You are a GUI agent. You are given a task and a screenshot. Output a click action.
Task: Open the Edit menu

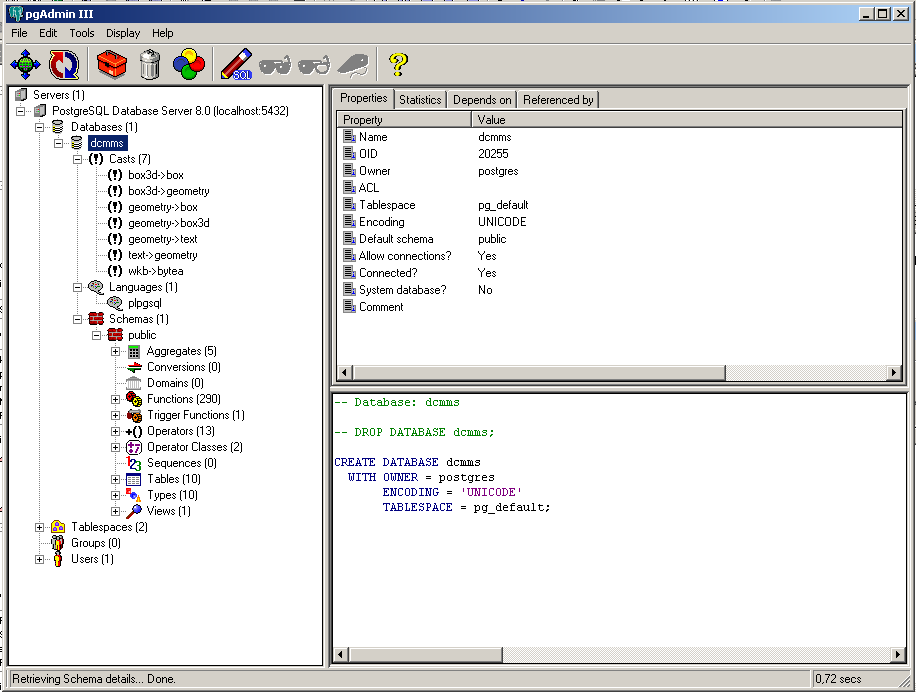click(48, 33)
